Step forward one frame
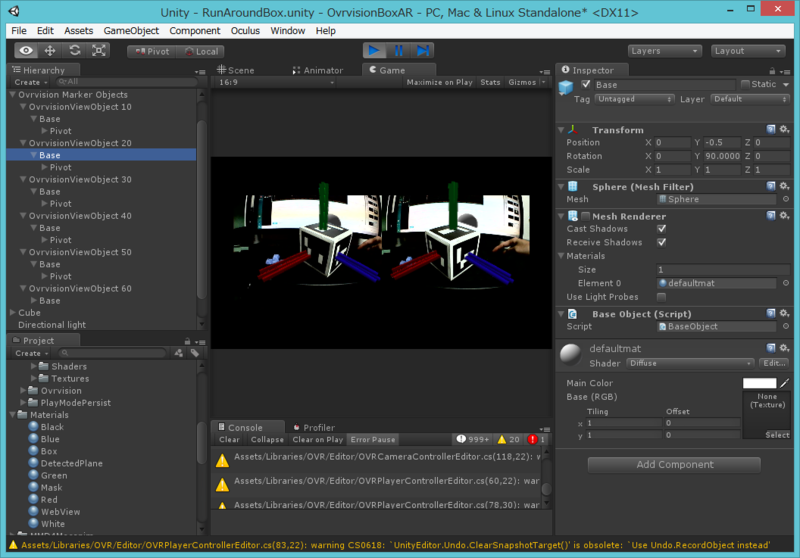The height and width of the screenshot is (558, 800). point(422,50)
